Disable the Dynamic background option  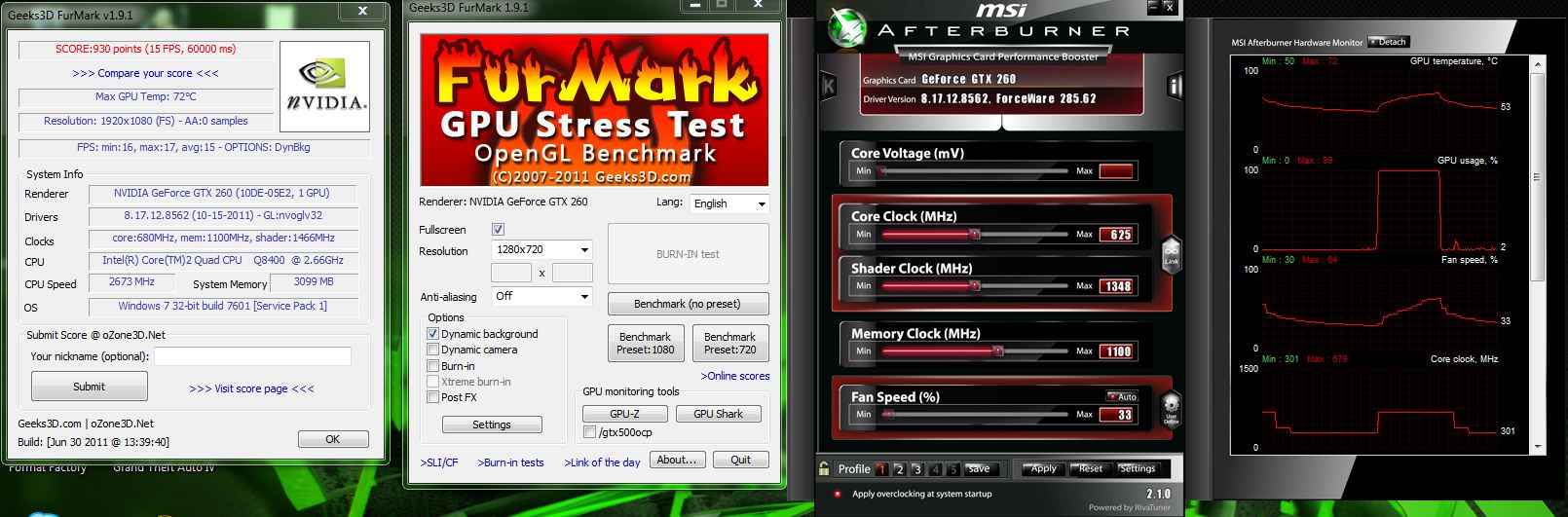(x=432, y=334)
